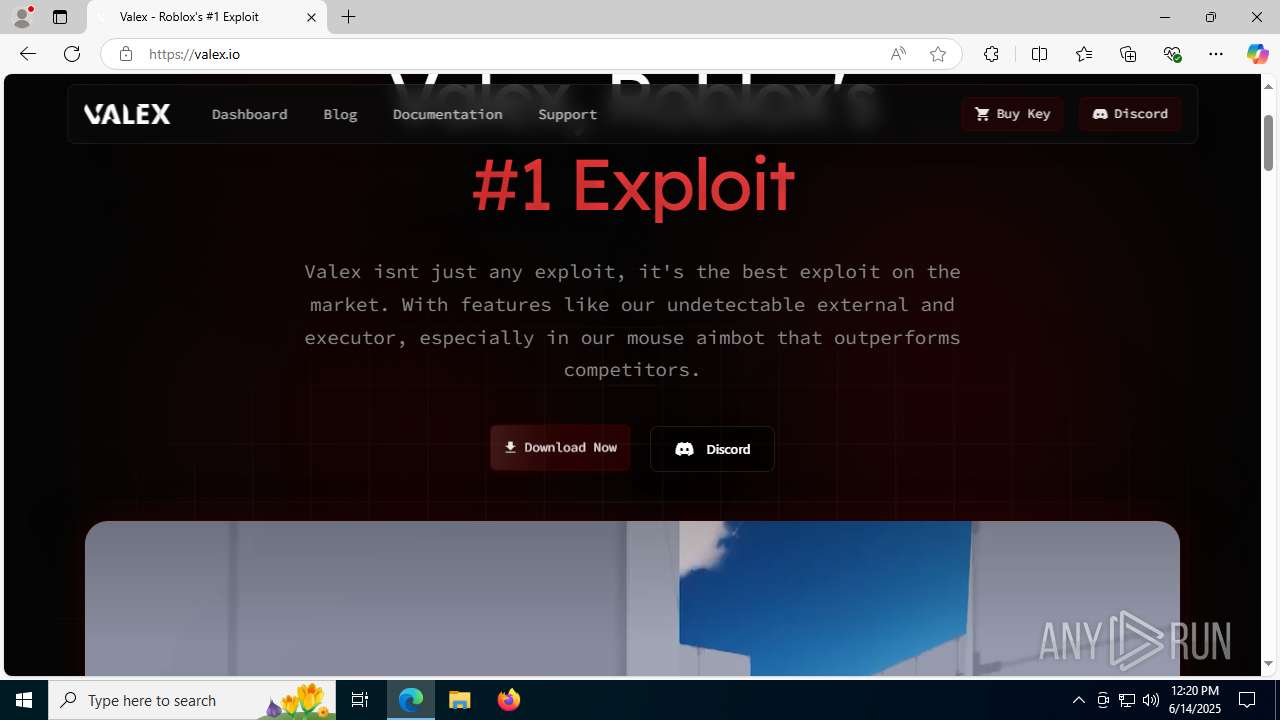This screenshot has height=720, width=1280.
Task: Click the hero preview image
Action: pyautogui.click(x=632, y=598)
